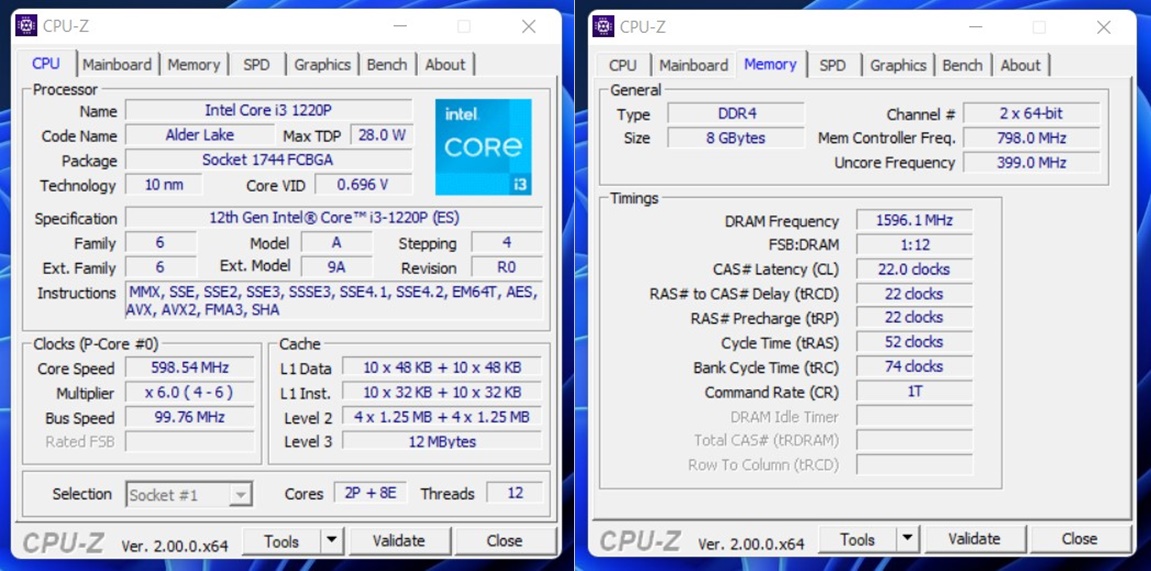Open the Bench tab in right window

point(962,65)
